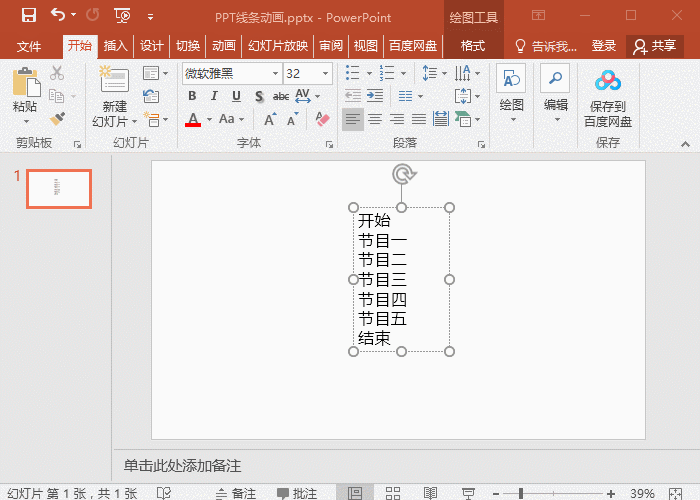Switch to the 插入 ribbon tab

click(x=116, y=46)
